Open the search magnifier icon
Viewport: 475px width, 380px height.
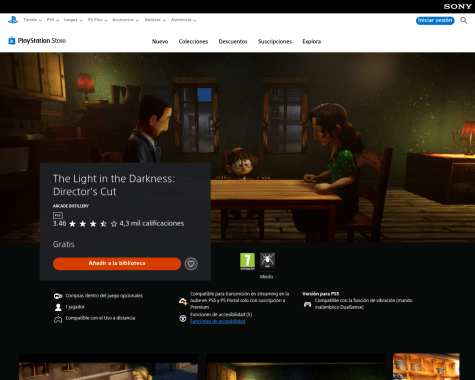(x=464, y=20)
